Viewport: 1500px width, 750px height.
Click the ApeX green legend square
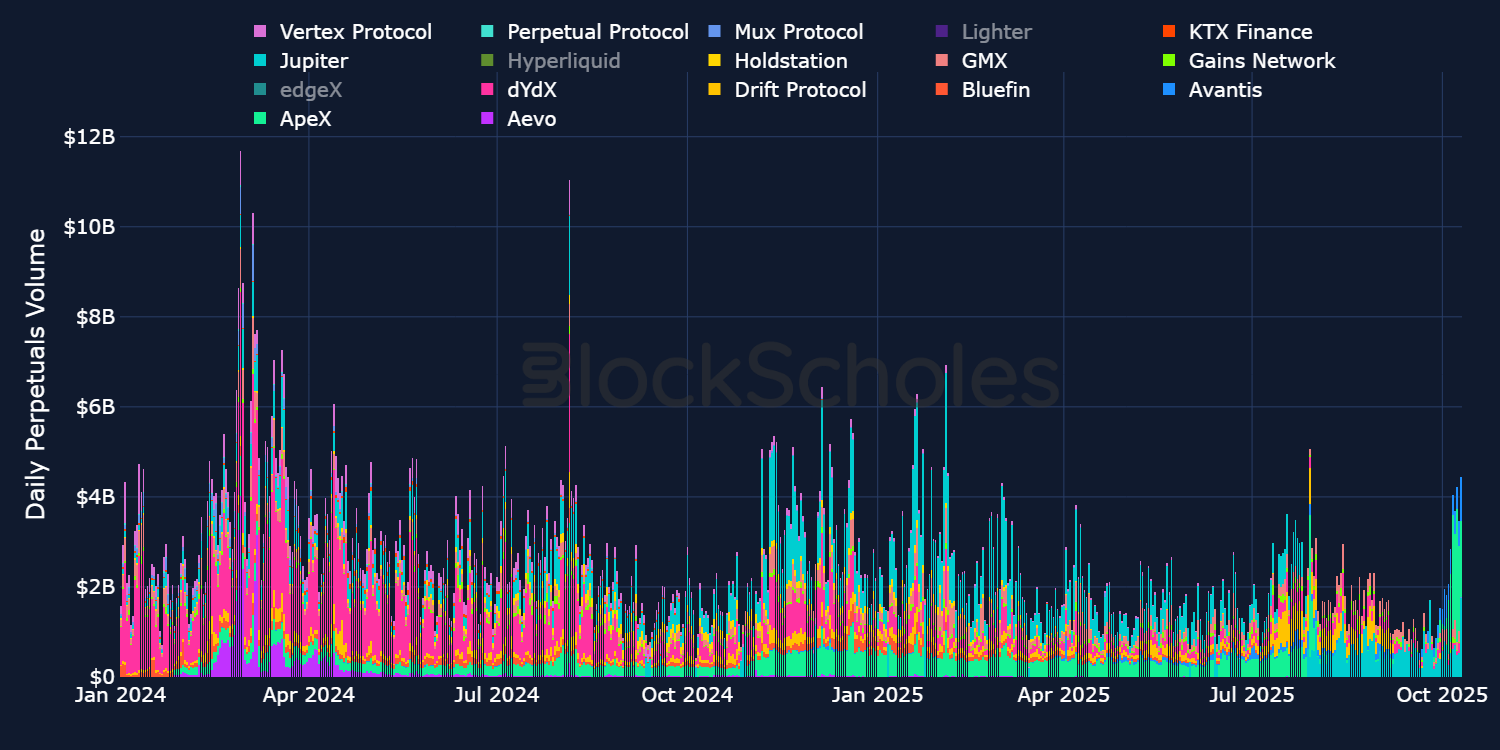258,118
